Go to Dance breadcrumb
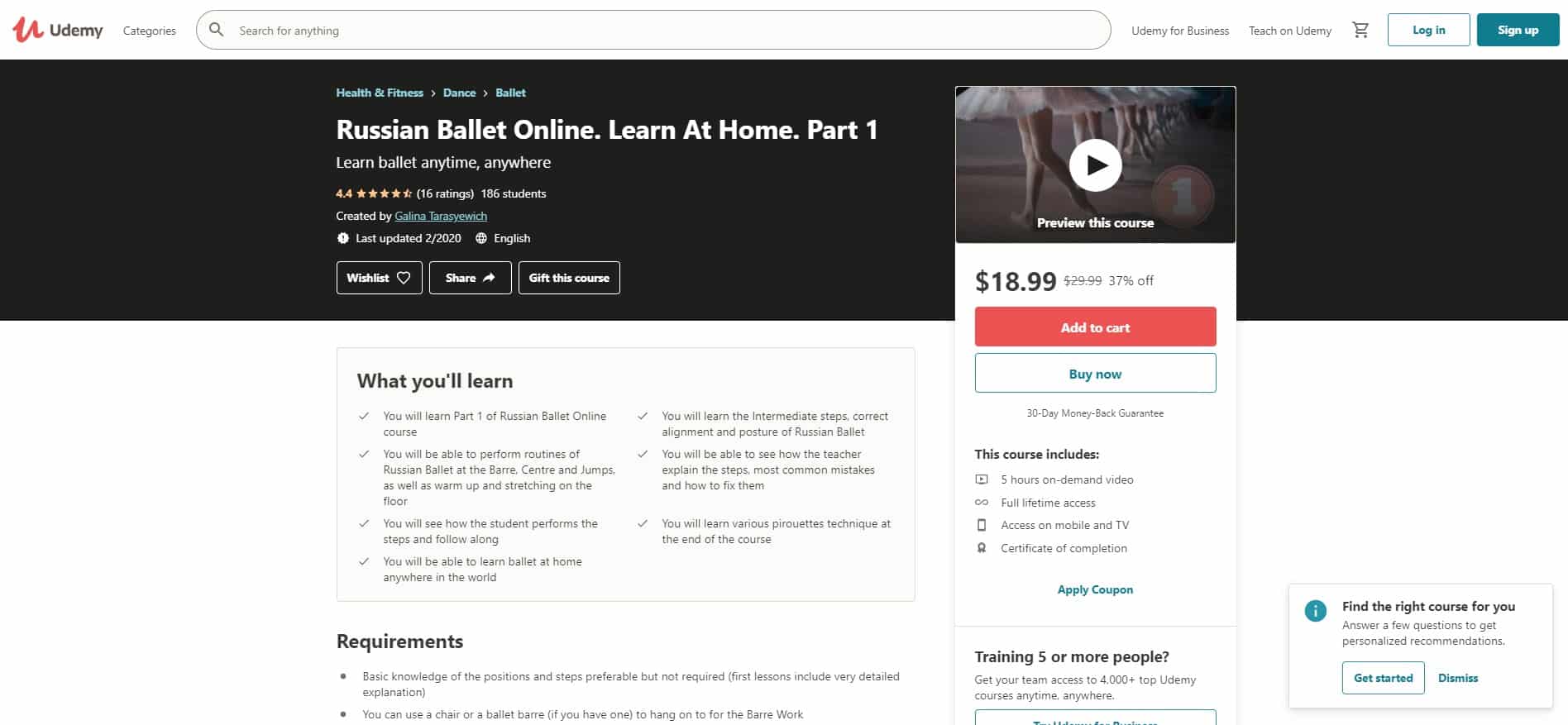Image resolution: width=1568 pixels, height=725 pixels. click(x=459, y=93)
